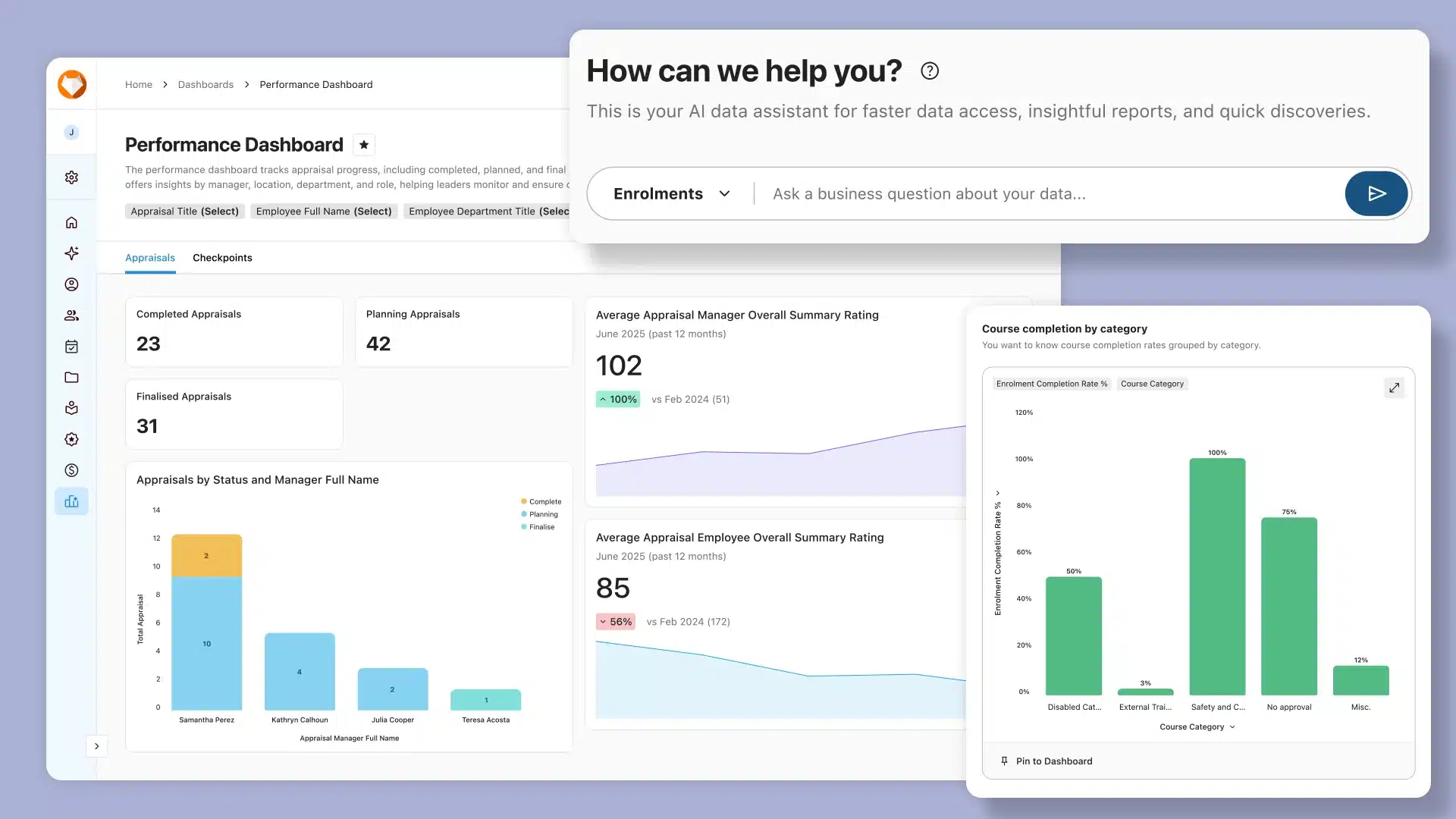Go to Dashboards breadcrumb link
The width and height of the screenshot is (1456, 819).
[x=206, y=84]
